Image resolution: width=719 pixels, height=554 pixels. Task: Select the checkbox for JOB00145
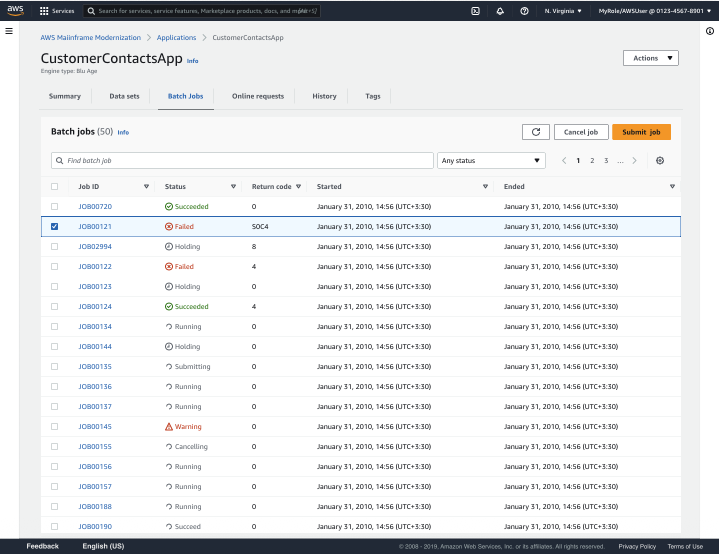(55, 427)
